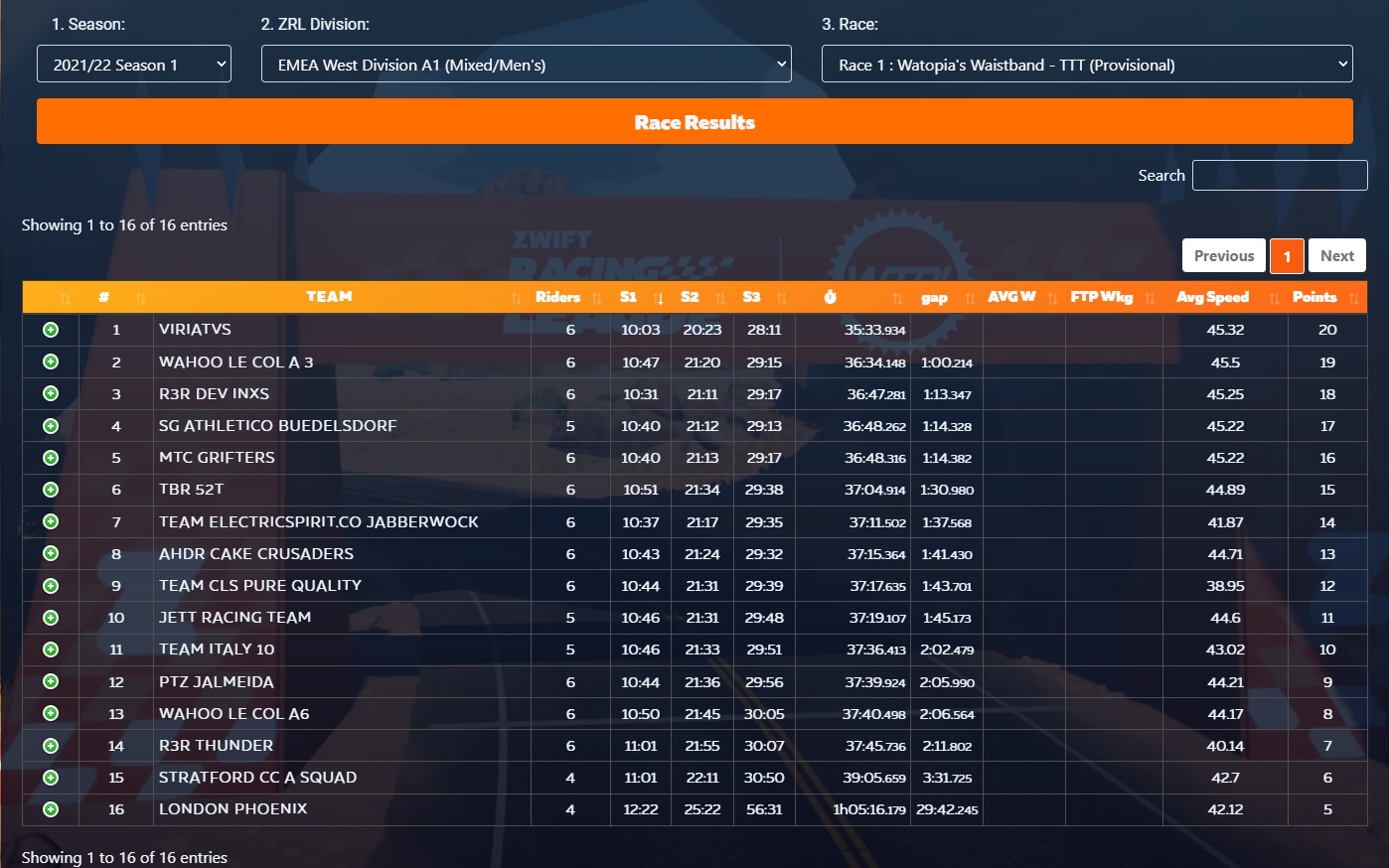Click plus icon beside AHDR CAKE CRUSADERS
This screenshot has width=1389, height=868.
51,553
